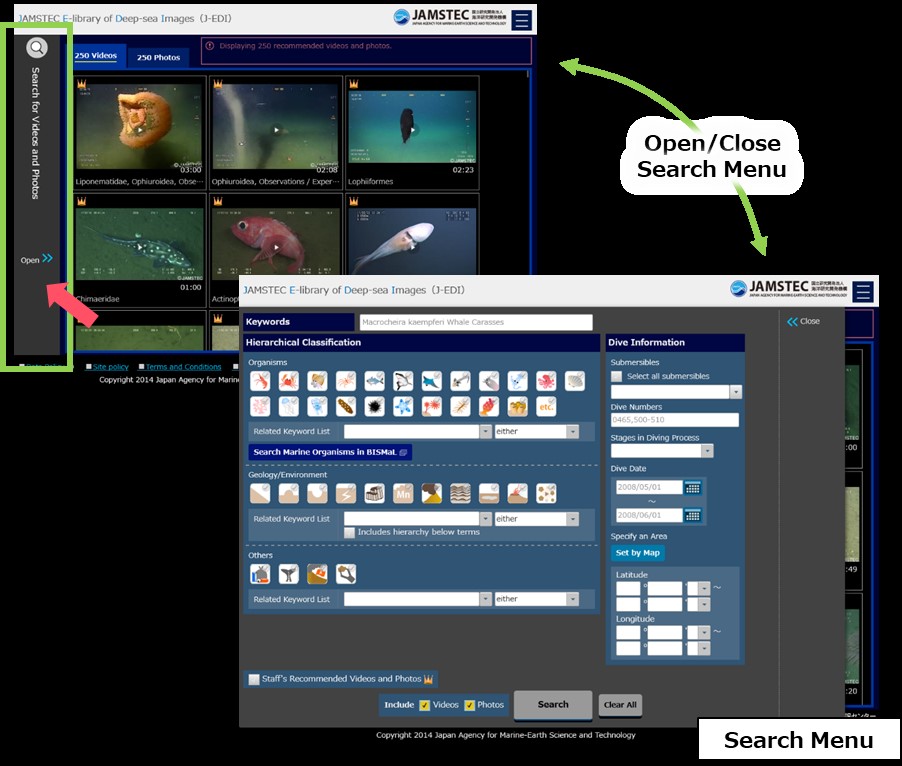Viewport: 902px width, 766px height.
Task: Click the Search button
Action: [553, 705]
